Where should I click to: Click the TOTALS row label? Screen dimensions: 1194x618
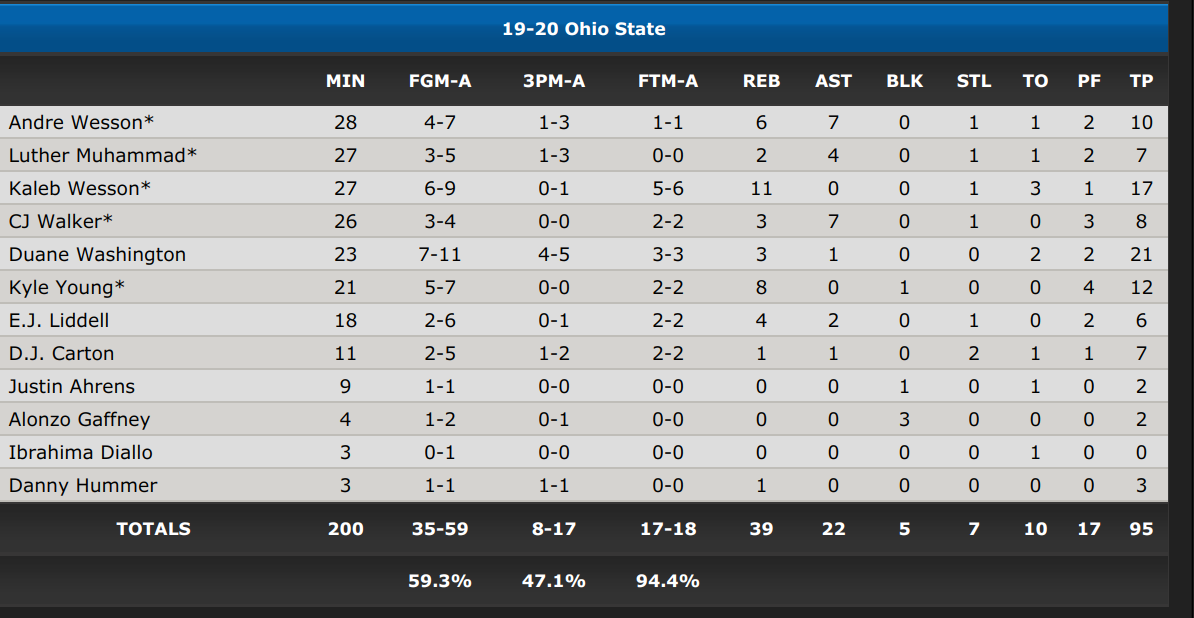(x=153, y=529)
